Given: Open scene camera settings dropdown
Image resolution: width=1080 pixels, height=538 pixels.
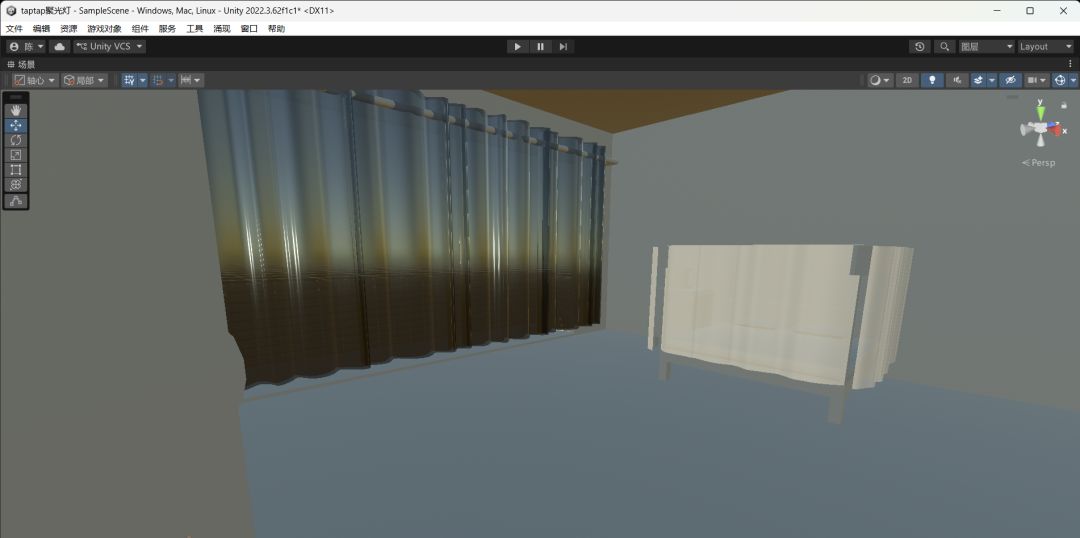Looking at the screenshot, I should [1037, 81].
